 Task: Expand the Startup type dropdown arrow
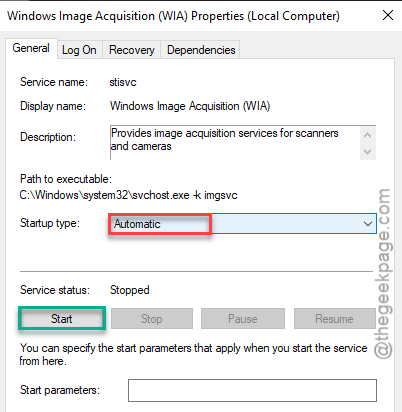368,224
